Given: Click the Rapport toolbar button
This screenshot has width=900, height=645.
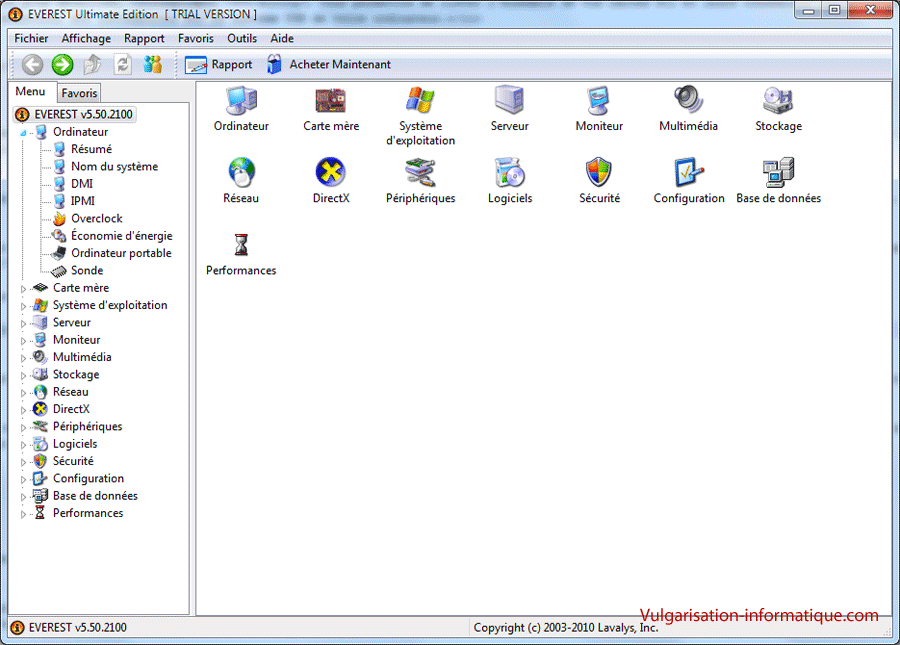Looking at the screenshot, I should point(218,64).
